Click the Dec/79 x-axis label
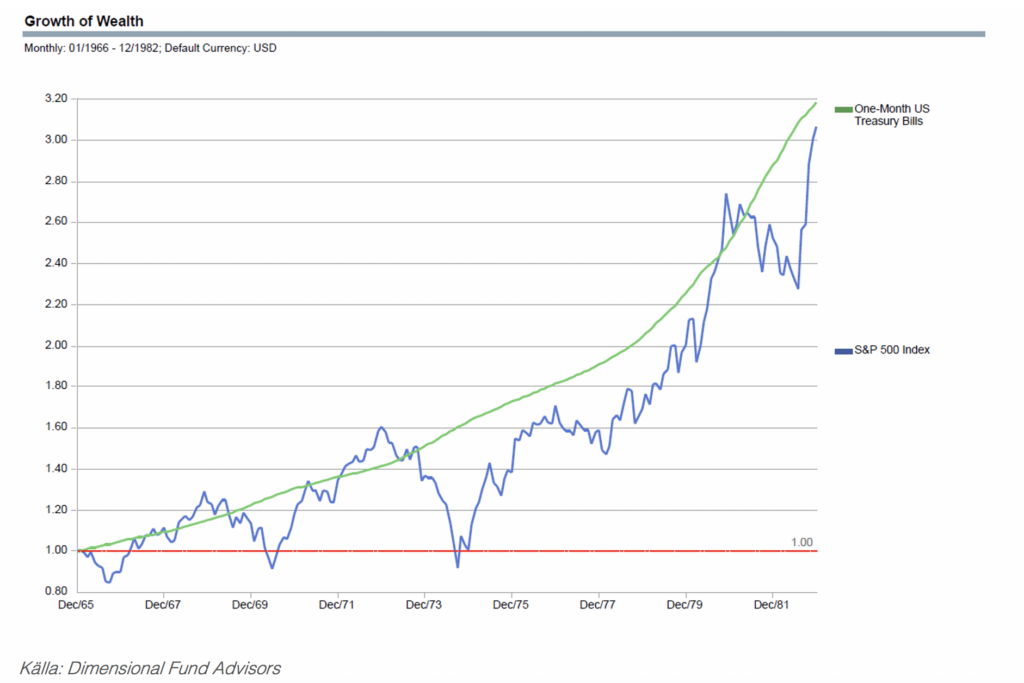 [x=685, y=605]
